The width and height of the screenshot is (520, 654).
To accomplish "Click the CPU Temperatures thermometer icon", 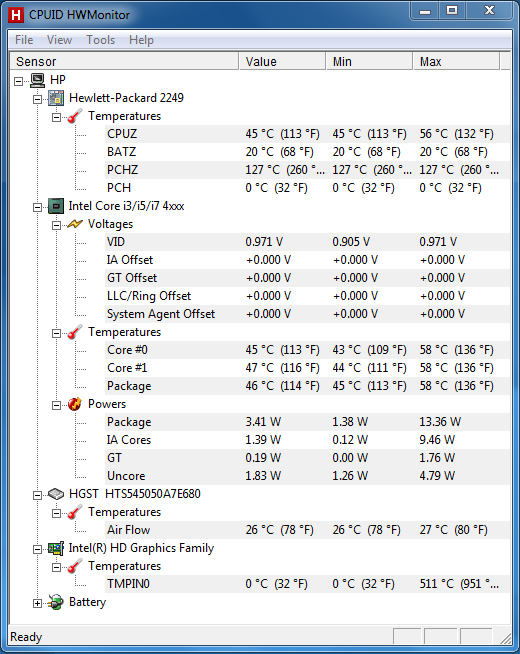I will coord(75,332).
